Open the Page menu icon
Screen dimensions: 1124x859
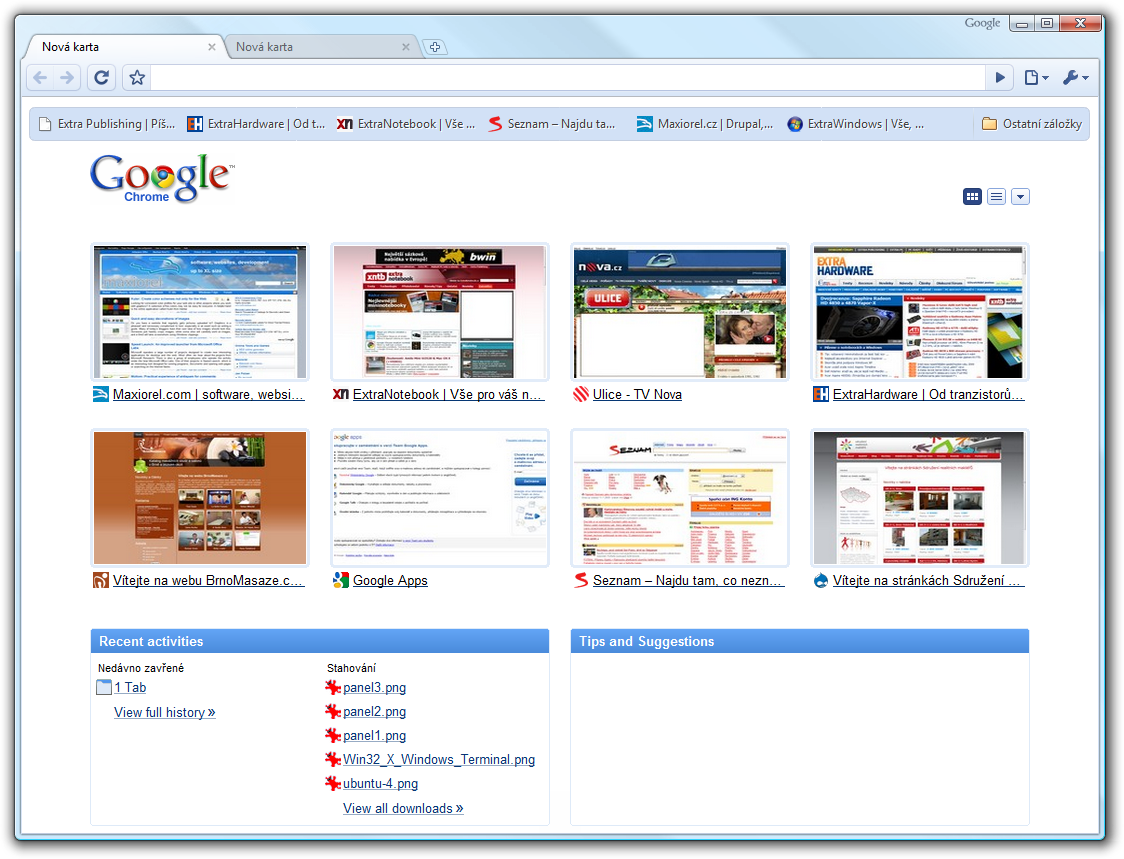pos(1037,77)
